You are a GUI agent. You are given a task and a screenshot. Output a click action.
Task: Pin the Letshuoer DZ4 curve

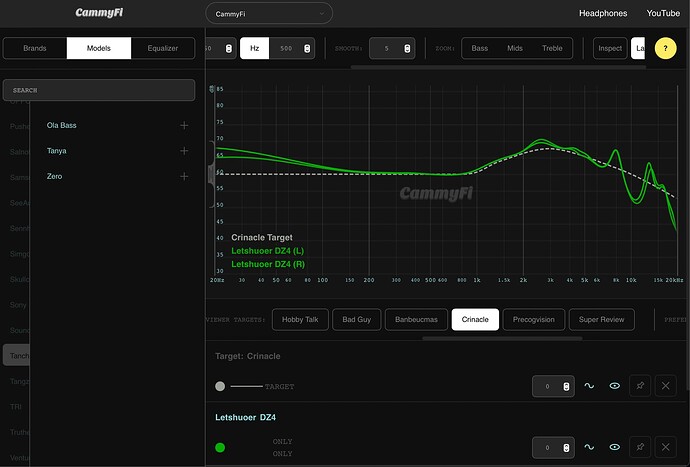640,447
